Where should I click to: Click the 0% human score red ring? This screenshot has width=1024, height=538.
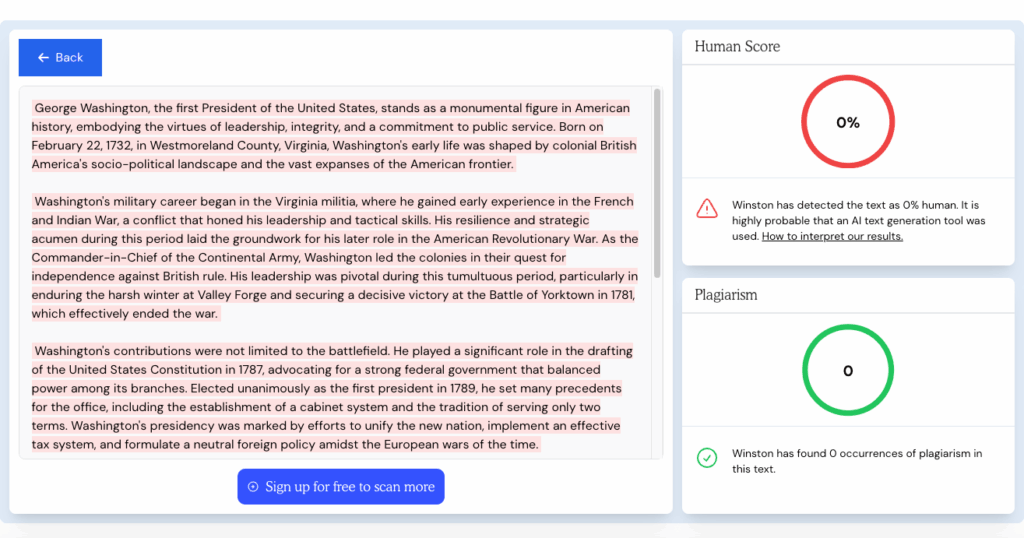[x=848, y=122]
